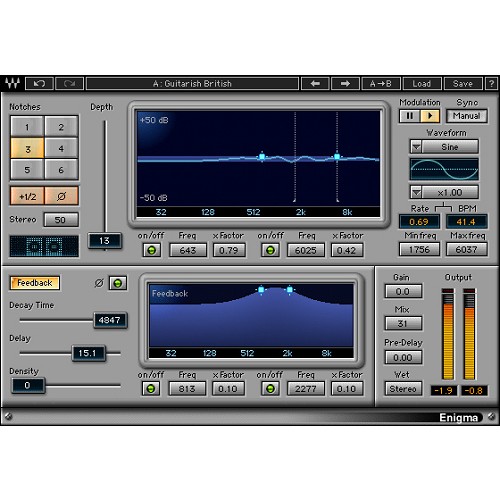The width and height of the screenshot is (500, 500).
Task: Click the Min freq field 1756
Action: coord(419,249)
